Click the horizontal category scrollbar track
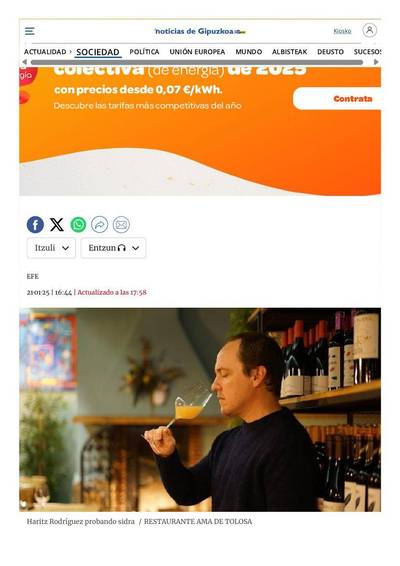 pos(197,62)
